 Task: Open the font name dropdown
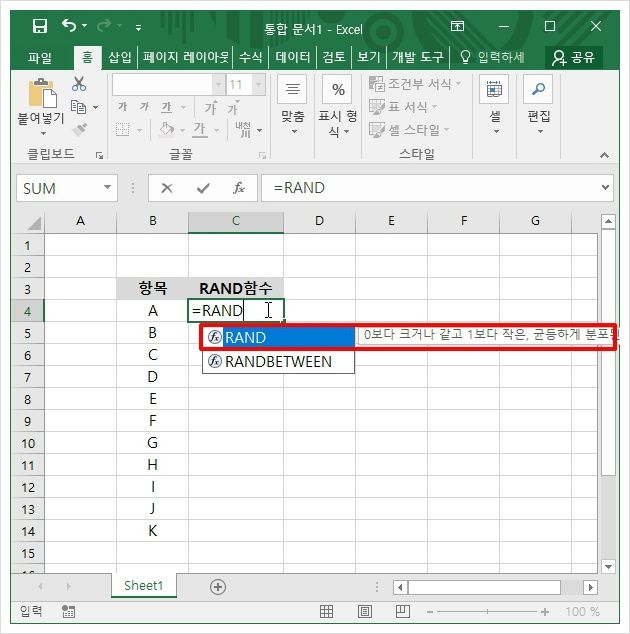coord(218,85)
